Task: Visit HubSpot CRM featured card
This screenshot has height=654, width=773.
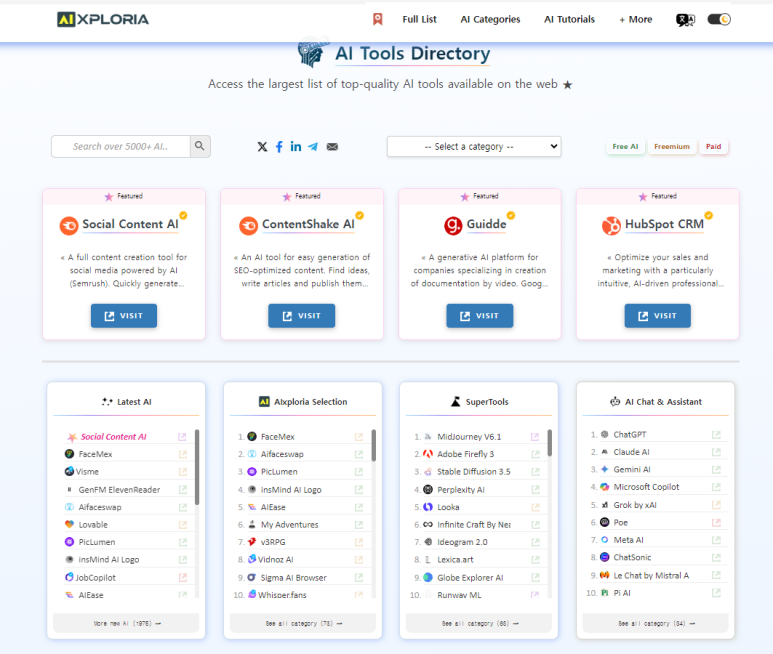Action: (658, 315)
